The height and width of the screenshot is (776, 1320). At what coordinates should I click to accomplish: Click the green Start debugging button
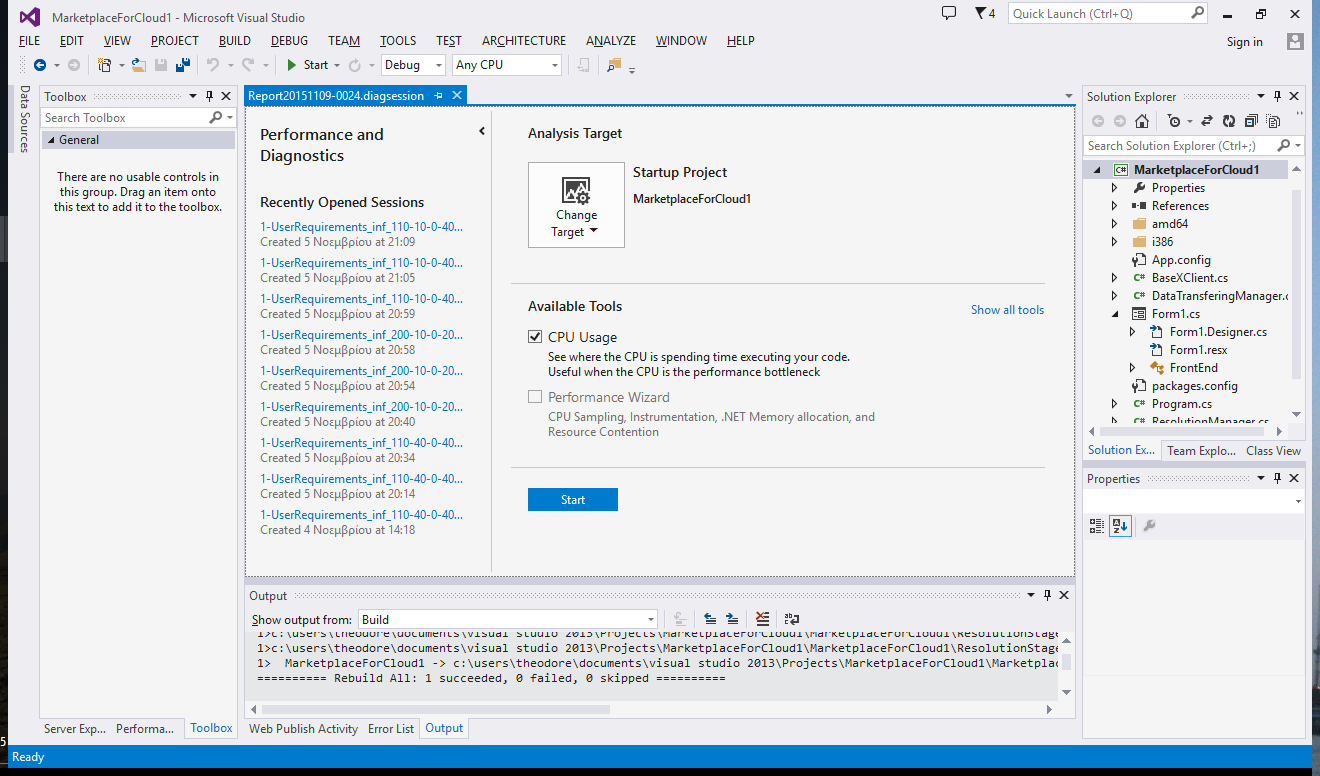307,65
